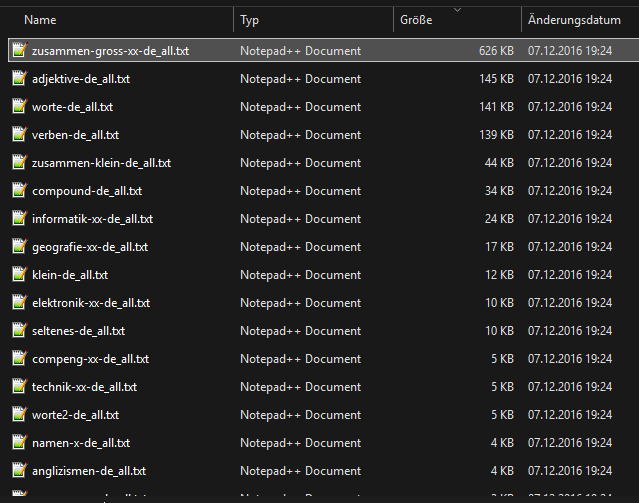Click icon of zusammen-gross-xx-de_all.txt
This screenshot has height=503, width=639.
point(19,50)
